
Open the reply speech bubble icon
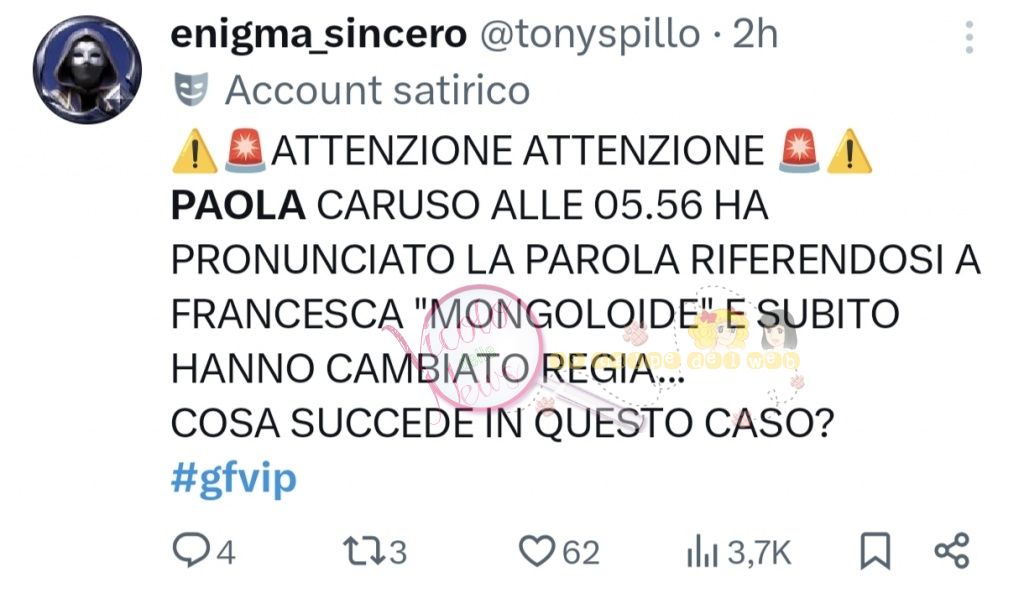[190, 550]
